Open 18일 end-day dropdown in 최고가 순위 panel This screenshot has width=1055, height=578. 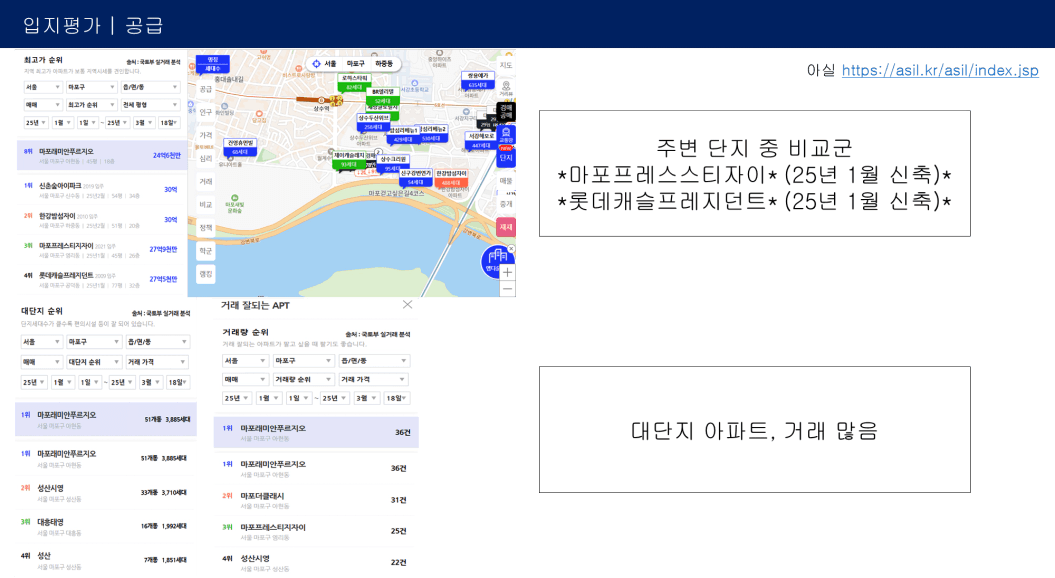[x=168, y=122]
